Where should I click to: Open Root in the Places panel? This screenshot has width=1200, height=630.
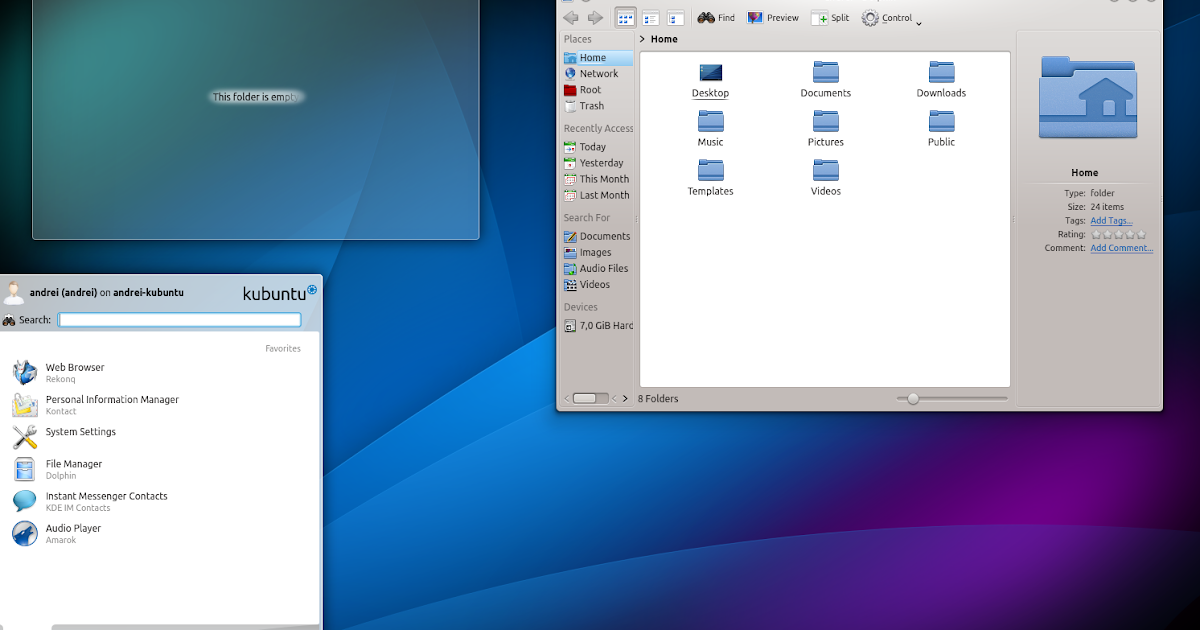pos(598,90)
